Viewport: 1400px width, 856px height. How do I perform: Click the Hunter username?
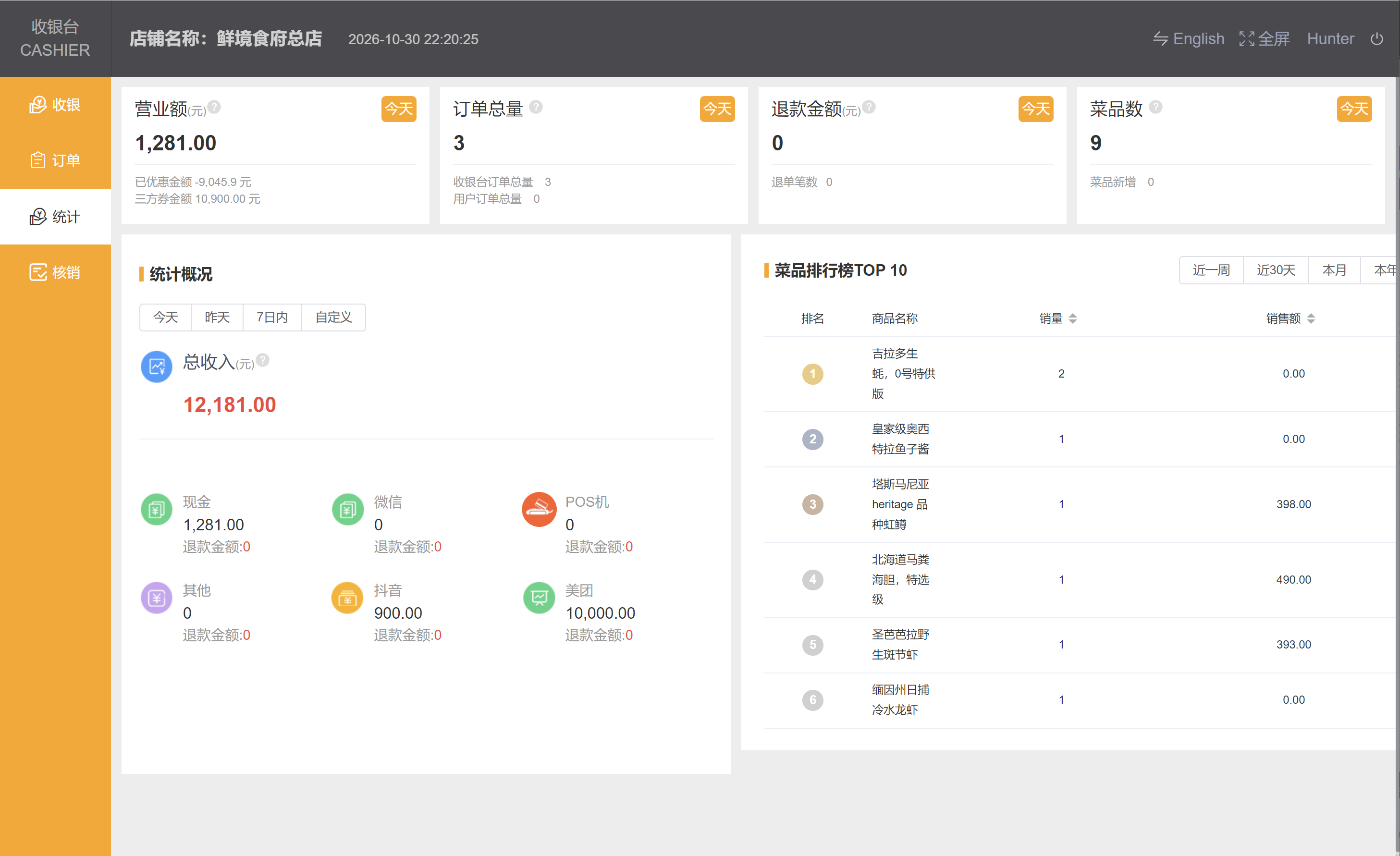(x=1330, y=38)
